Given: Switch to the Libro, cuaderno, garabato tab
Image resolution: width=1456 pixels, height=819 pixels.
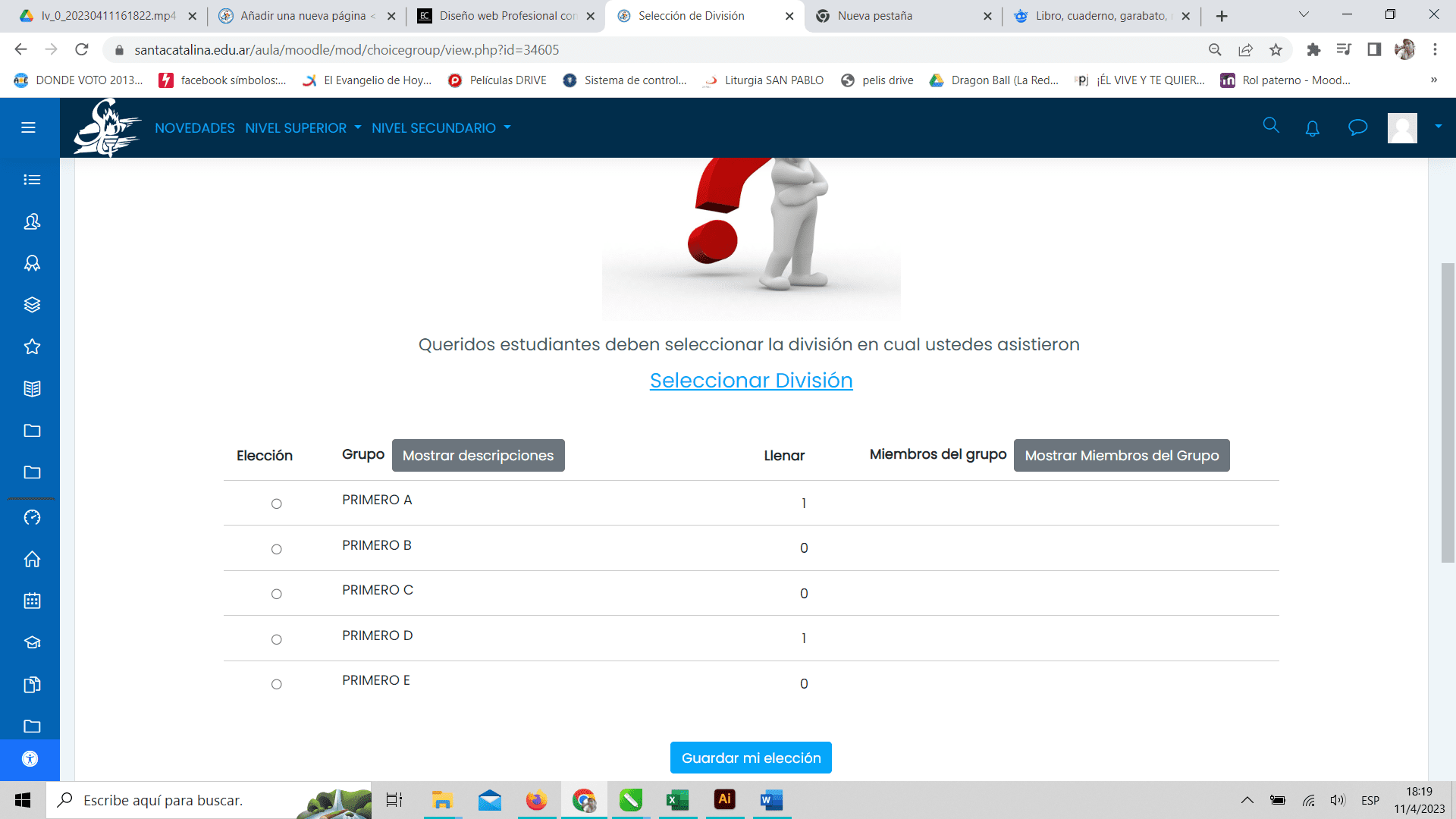Looking at the screenshot, I should [x=1101, y=16].
